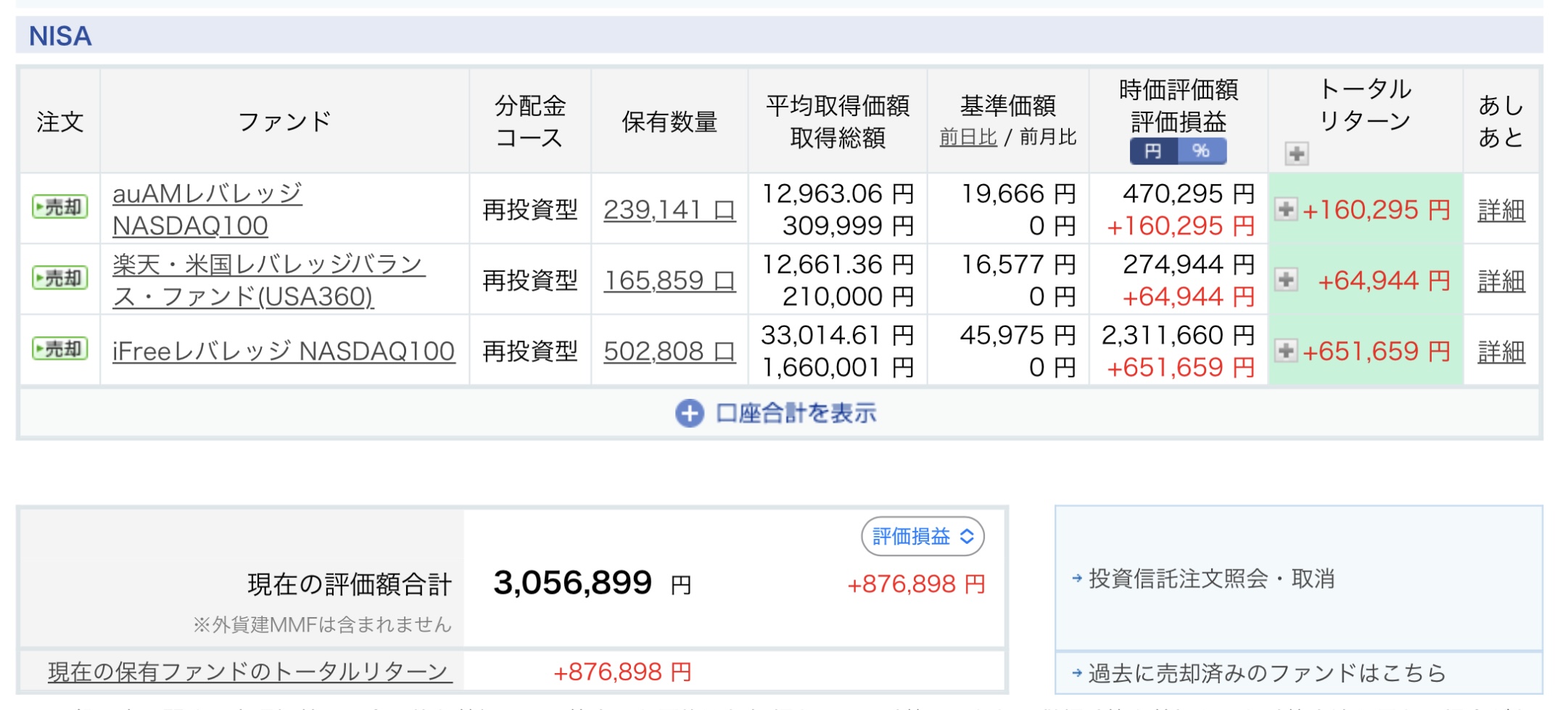Expand total return for USA360 row
Viewport: 1568px width, 710px height.
[x=1286, y=280]
